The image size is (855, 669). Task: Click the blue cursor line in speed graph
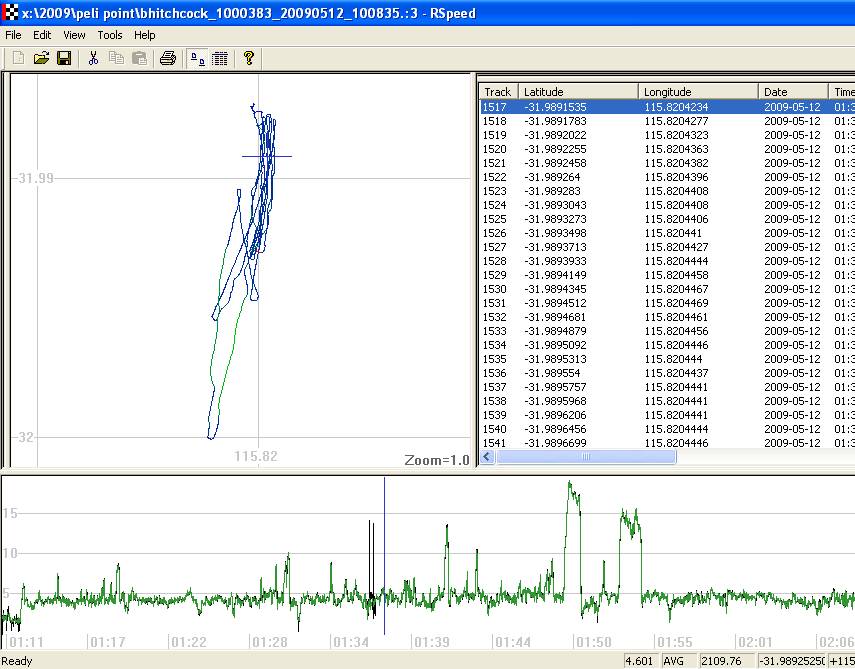coord(384,530)
